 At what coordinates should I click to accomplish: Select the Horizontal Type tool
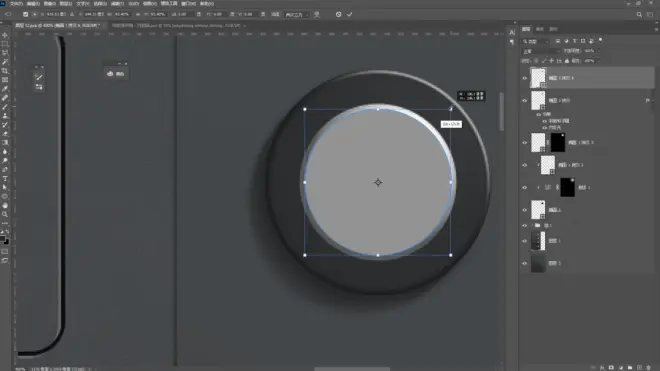(5, 179)
